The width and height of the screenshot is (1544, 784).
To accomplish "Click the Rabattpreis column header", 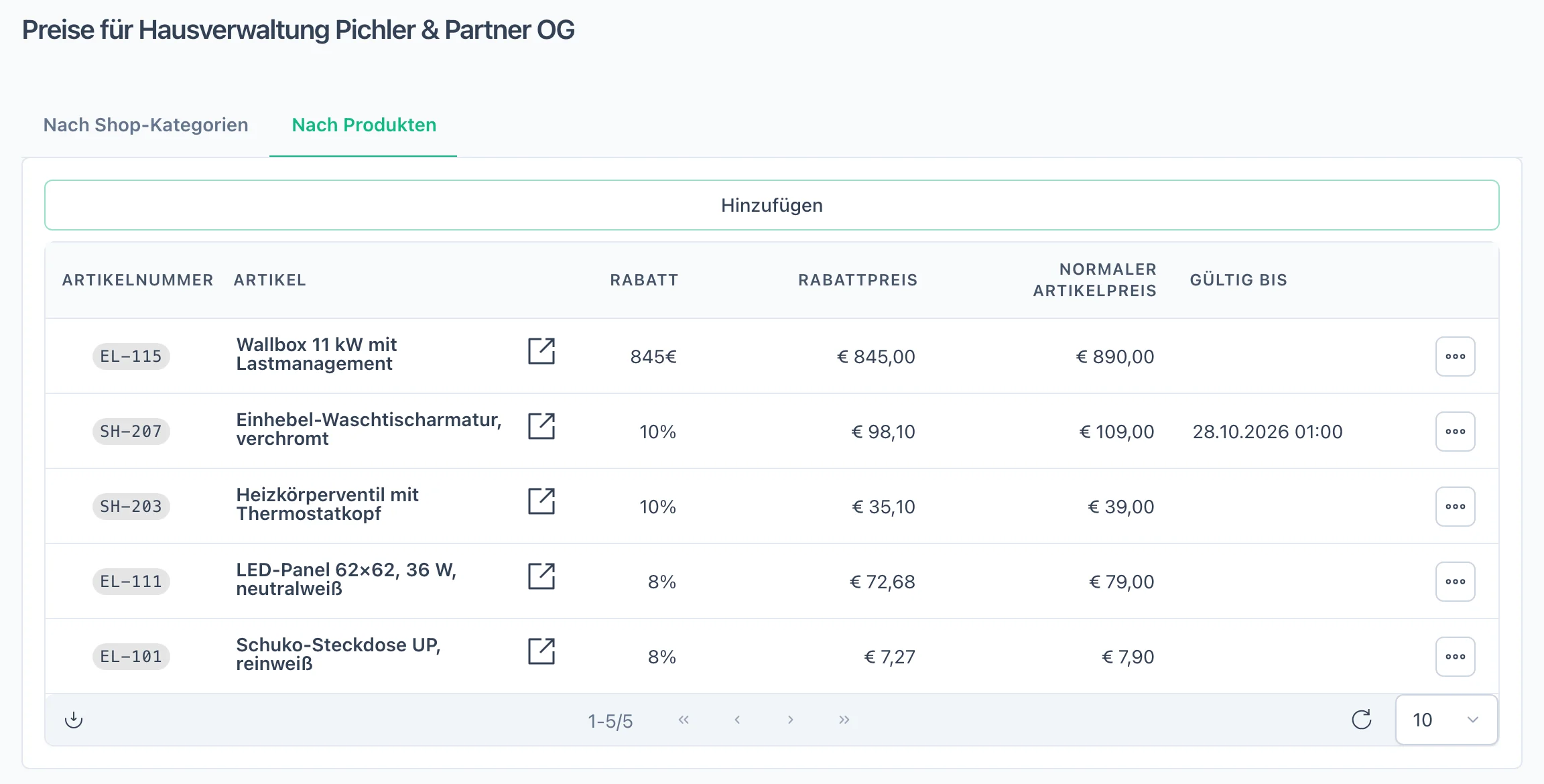I will point(858,280).
